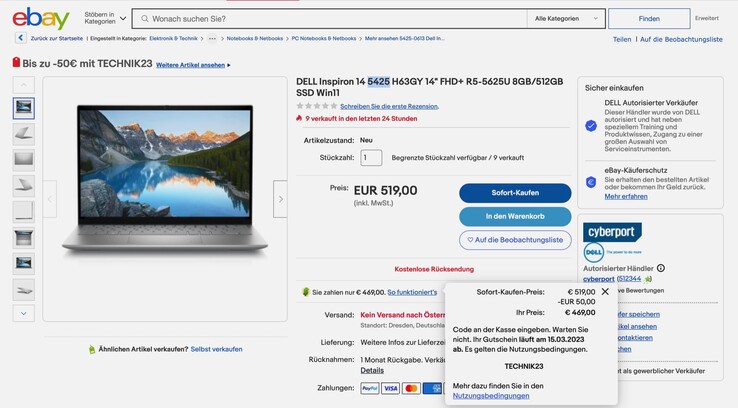Add item with In den Warenkorb

click(515, 216)
